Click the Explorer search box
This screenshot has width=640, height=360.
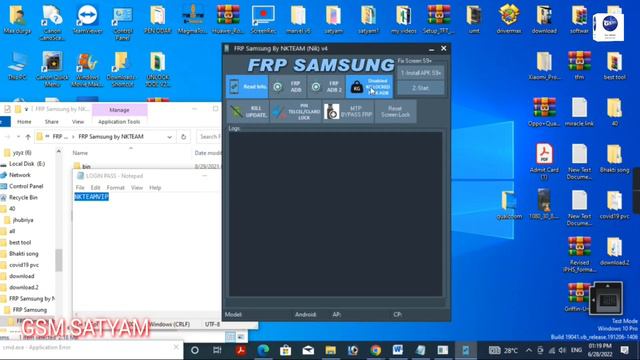pyautogui.click(x=209, y=137)
